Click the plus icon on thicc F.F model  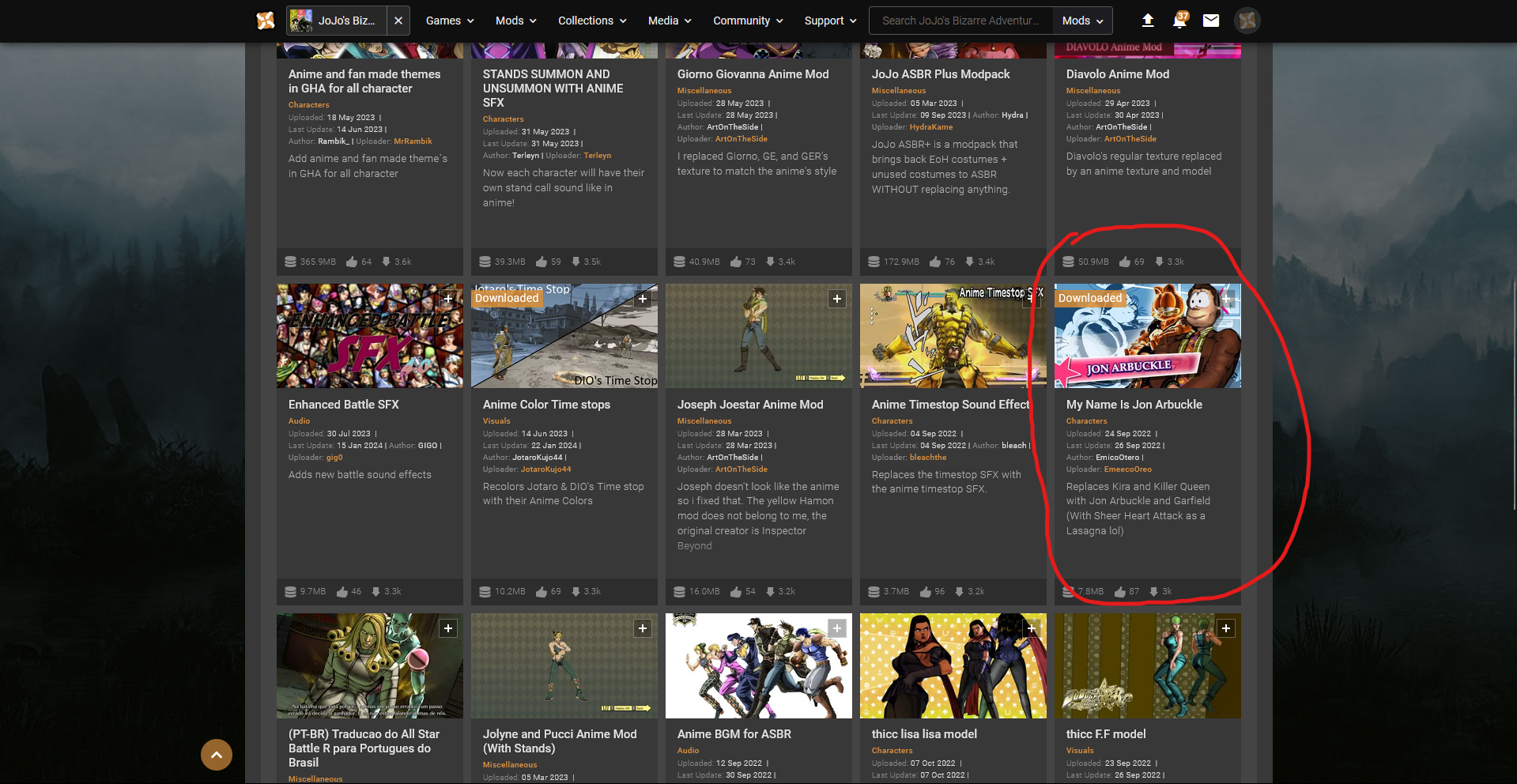pyautogui.click(x=1226, y=628)
